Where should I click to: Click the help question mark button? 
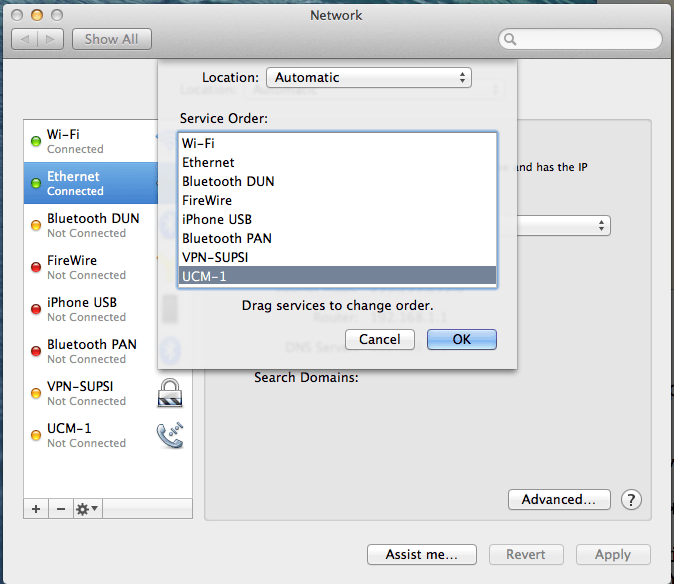pyautogui.click(x=631, y=500)
